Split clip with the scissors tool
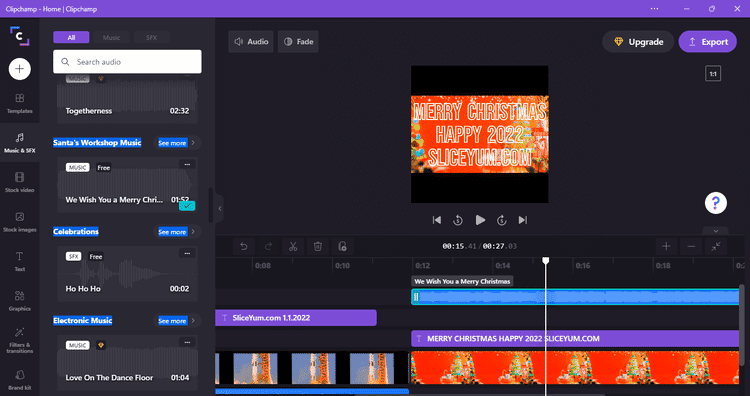This screenshot has width=750, height=396. coord(293,246)
